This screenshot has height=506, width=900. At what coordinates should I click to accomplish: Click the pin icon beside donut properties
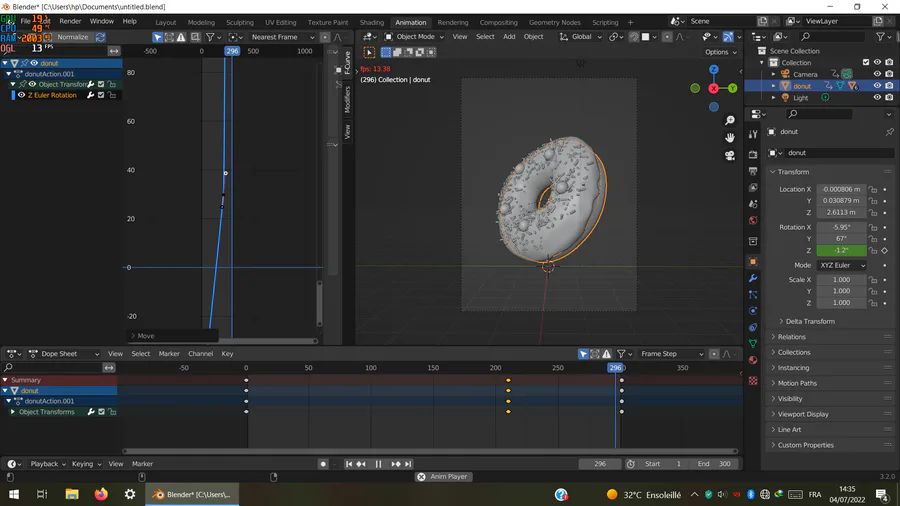pos(889,132)
